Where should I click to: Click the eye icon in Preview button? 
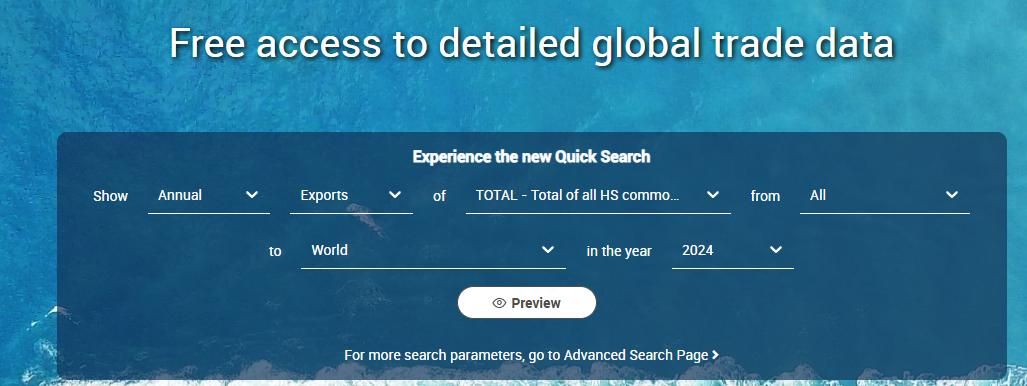pos(499,303)
